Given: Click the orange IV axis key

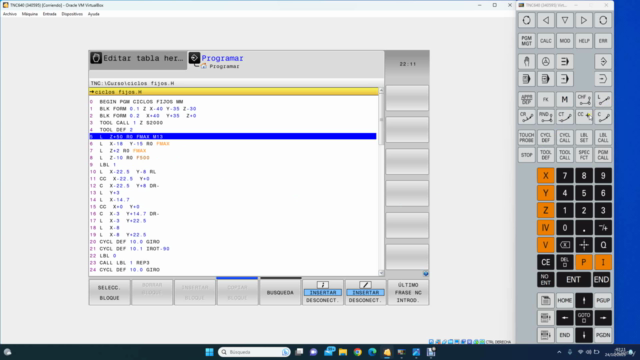Looking at the screenshot, I should (x=546, y=228).
